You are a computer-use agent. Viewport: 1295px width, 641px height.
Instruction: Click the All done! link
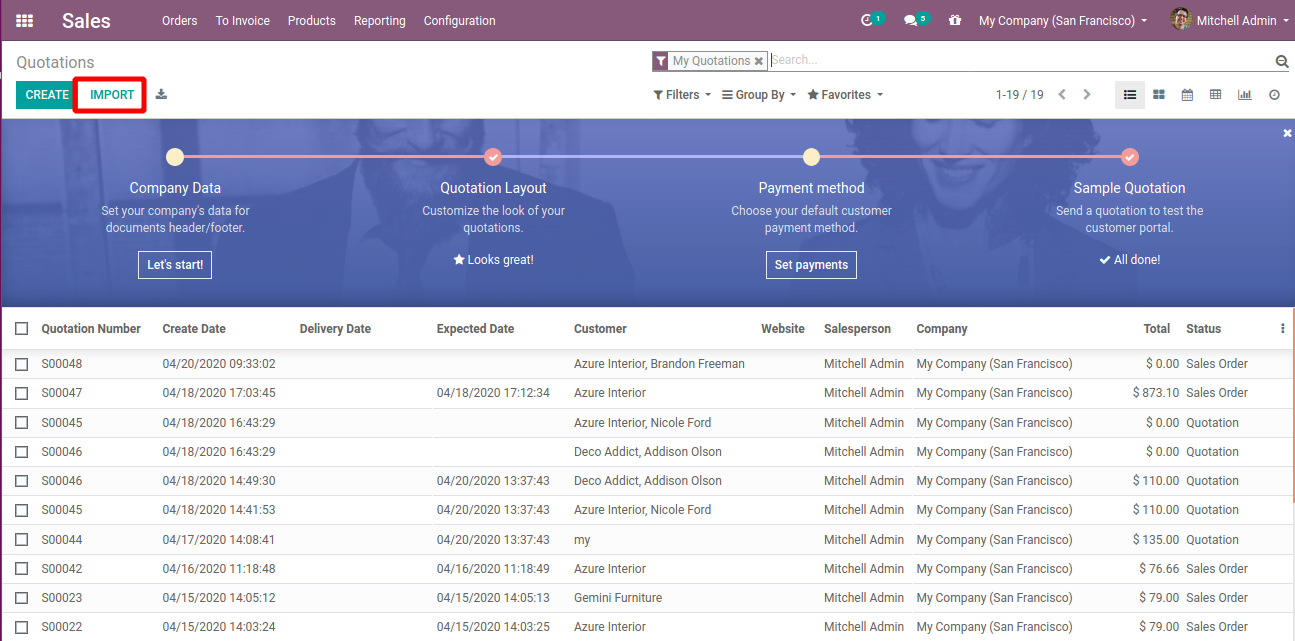[1129, 260]
